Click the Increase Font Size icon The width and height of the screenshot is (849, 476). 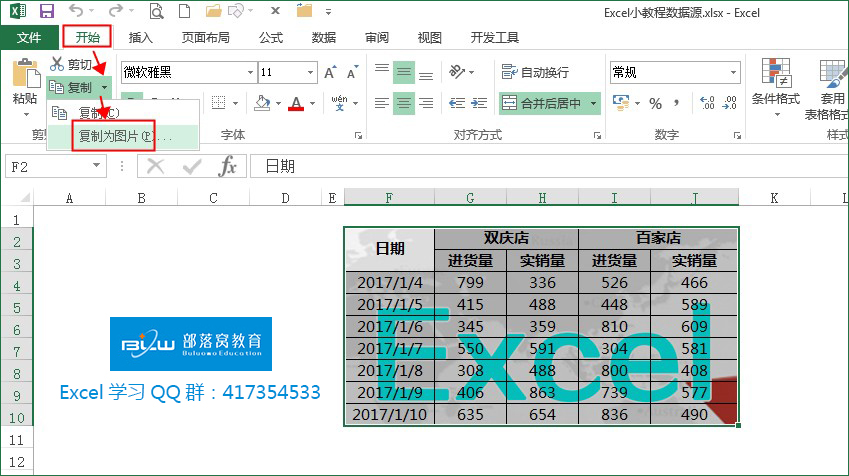click(x=330, y=73)
